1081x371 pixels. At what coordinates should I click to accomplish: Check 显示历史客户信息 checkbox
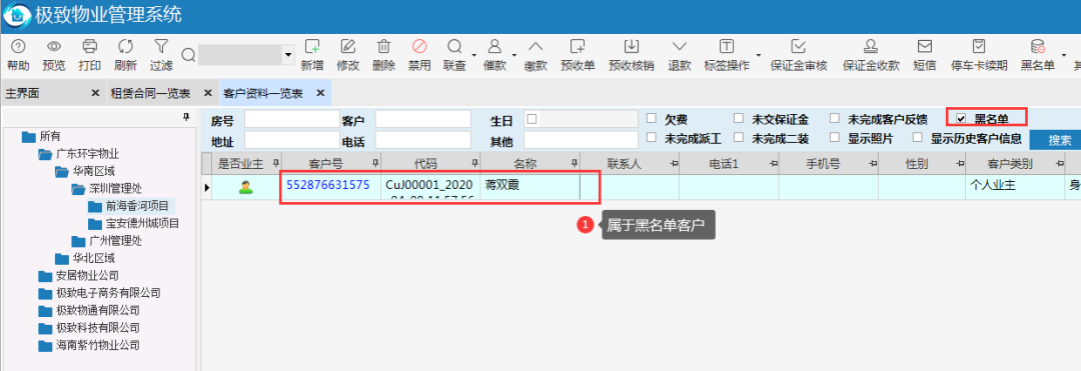(918, 137)
